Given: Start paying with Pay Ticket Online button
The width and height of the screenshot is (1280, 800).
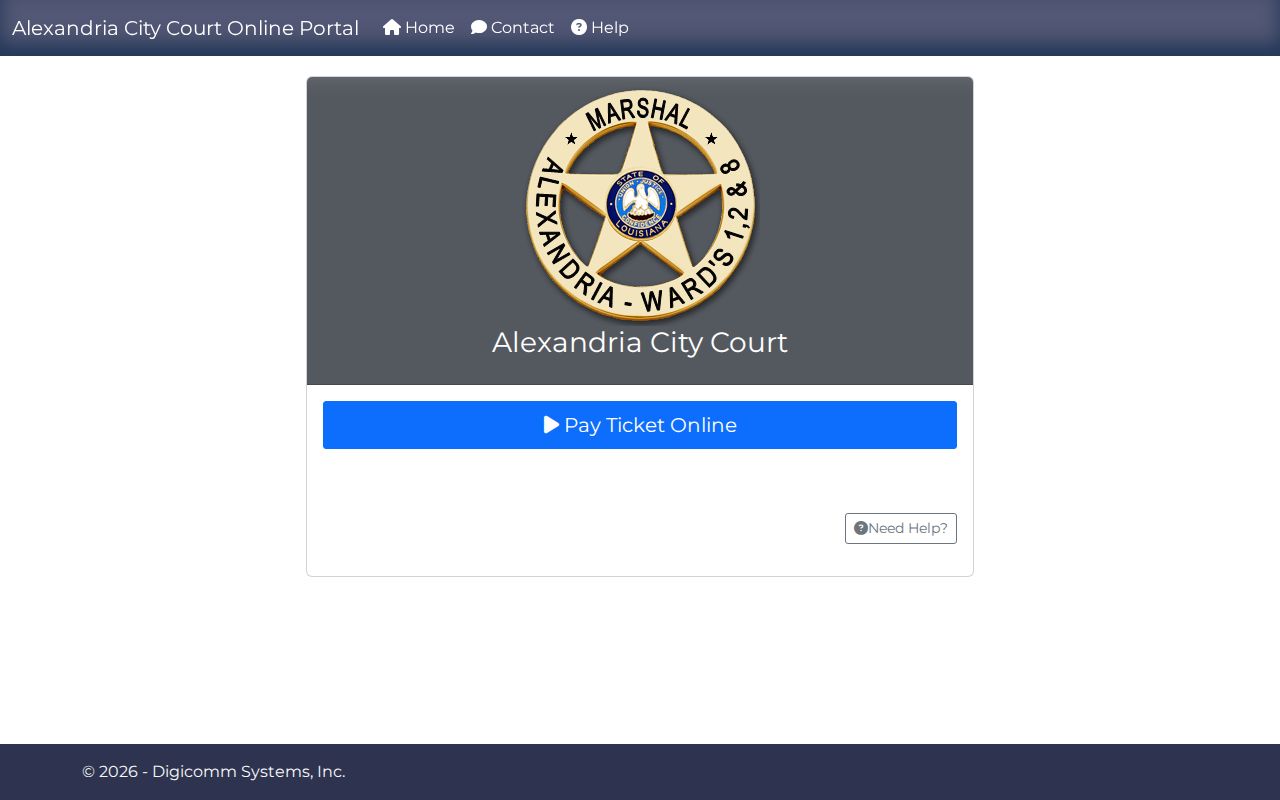Looking at the screenshot, I should 640,425.
